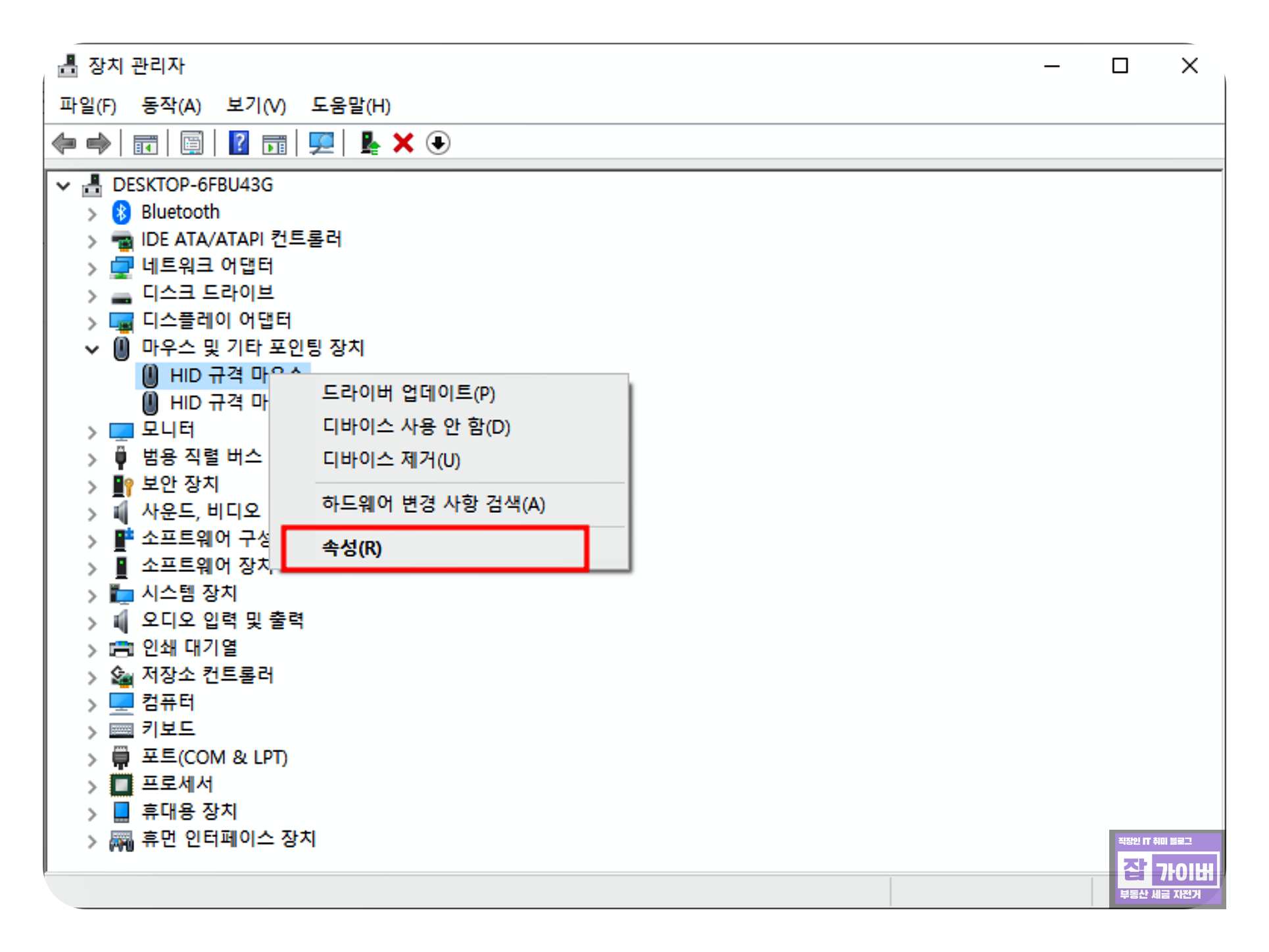Select the 프로세서 tree item
Image resolution: width=1269 pixels, height=952 pixels.
pos(178,784)
